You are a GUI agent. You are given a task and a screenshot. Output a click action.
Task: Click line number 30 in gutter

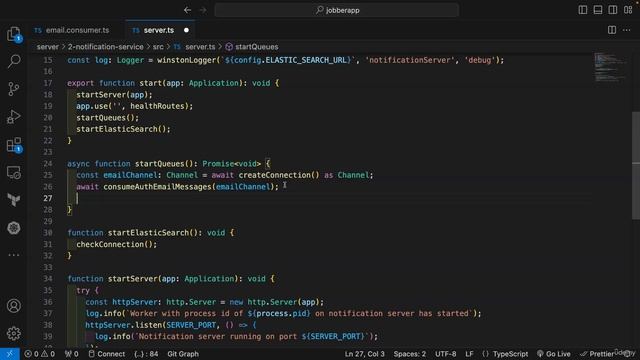pyautogui.click(x=48, y=233)
